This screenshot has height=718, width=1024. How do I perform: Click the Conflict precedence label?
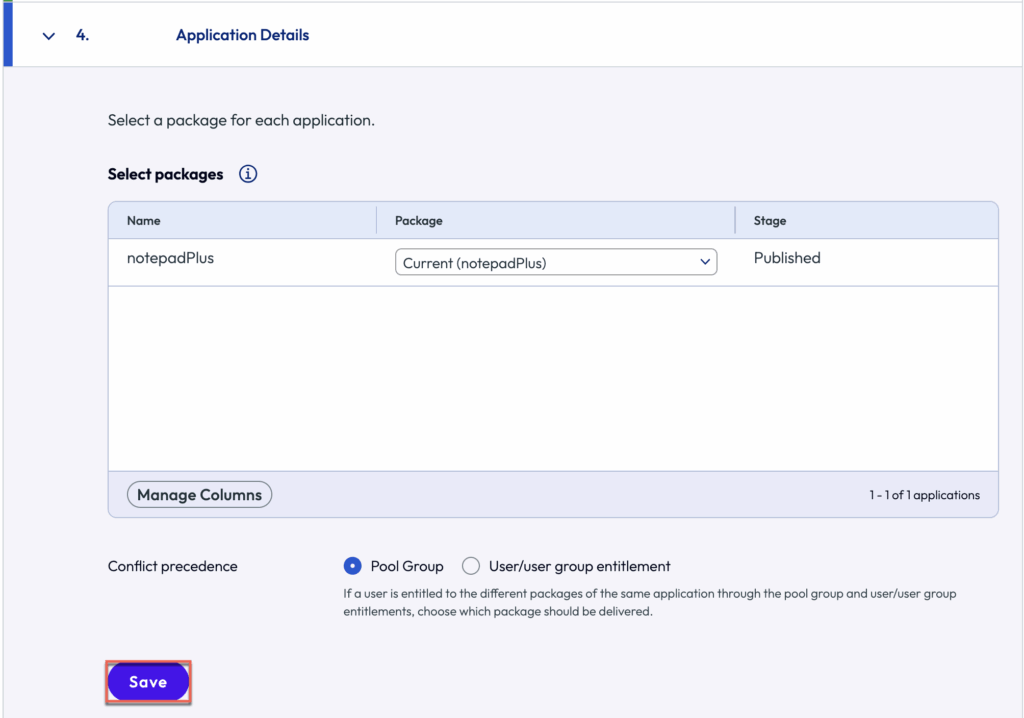pyautogui.click(x=172, y=566)
